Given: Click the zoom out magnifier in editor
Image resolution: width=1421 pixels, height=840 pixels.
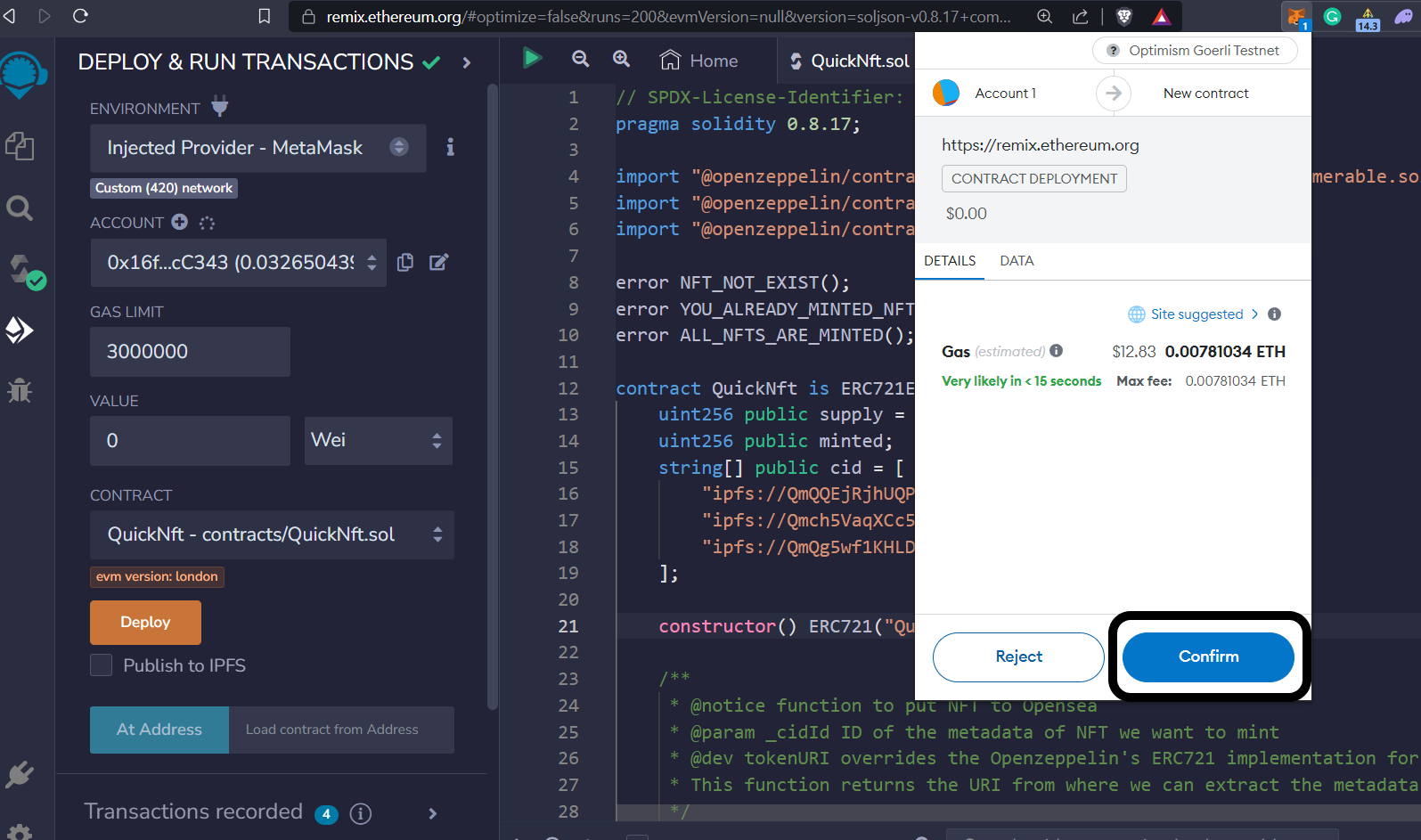Looking at the screenshot, I should [x=580, y=59].
